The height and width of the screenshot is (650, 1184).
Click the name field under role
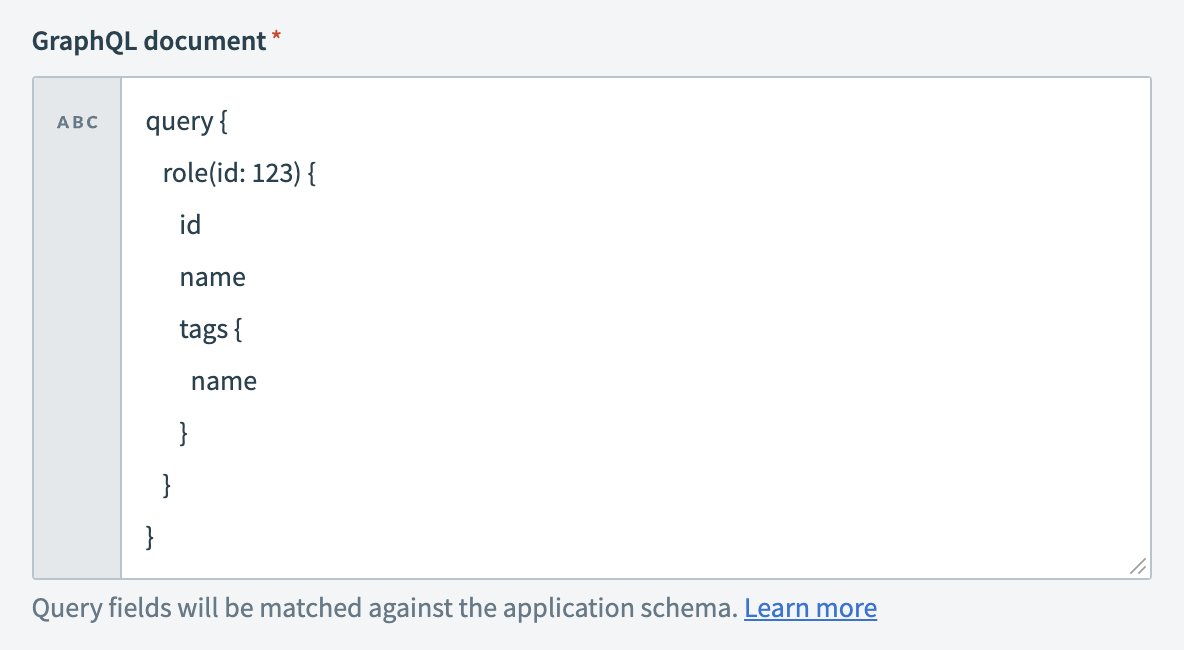coord(212,276)
